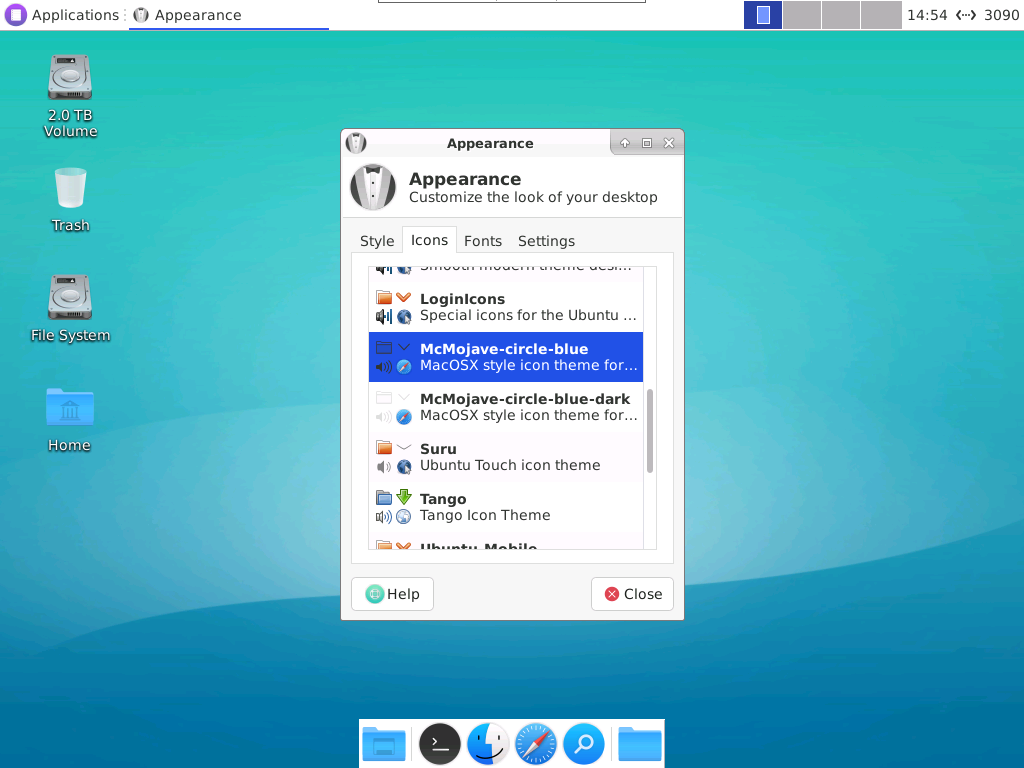
Task: Click the McMojave-circle-blue-dark preview icons
Action: point(394,407)
